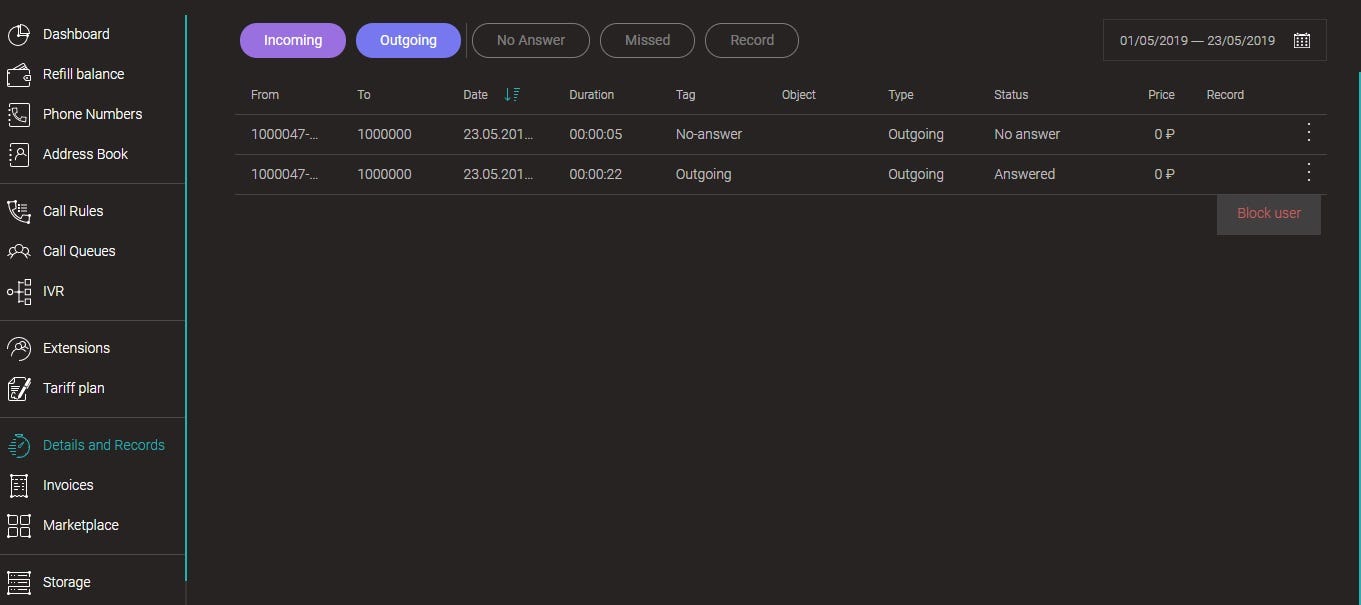1361x605 pixels.
Task: Toggle the Incoming calls filter
Action: 293,40
